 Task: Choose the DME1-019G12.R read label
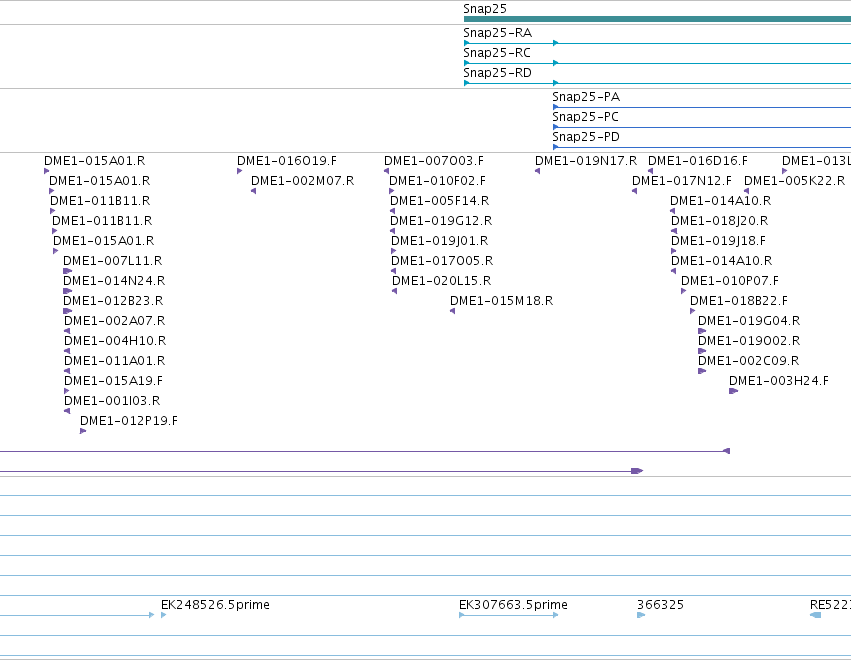[441, 221]
